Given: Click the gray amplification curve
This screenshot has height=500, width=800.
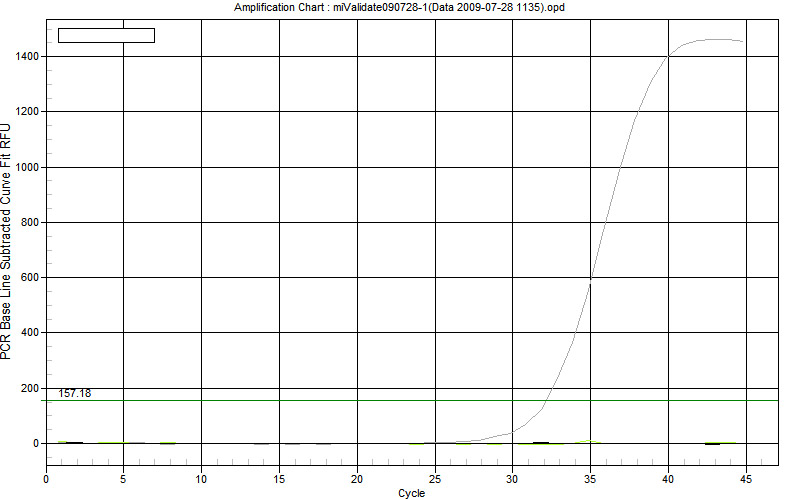Looking at the screenshot, I should point(606,222).
